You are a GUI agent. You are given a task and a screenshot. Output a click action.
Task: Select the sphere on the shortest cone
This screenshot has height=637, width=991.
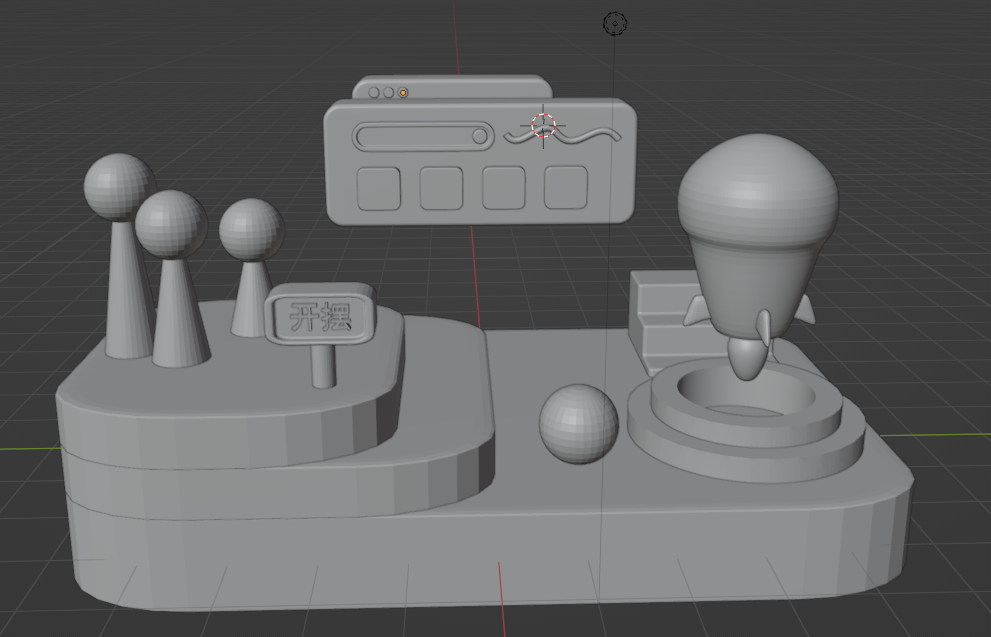click(x=252, y=229)
